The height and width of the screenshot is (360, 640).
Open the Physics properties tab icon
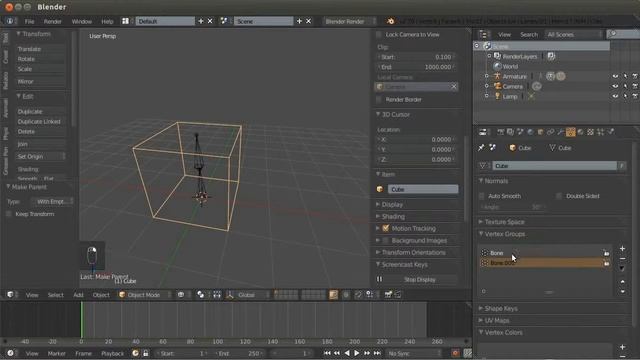pyautogui.click(x=611, y=132)
